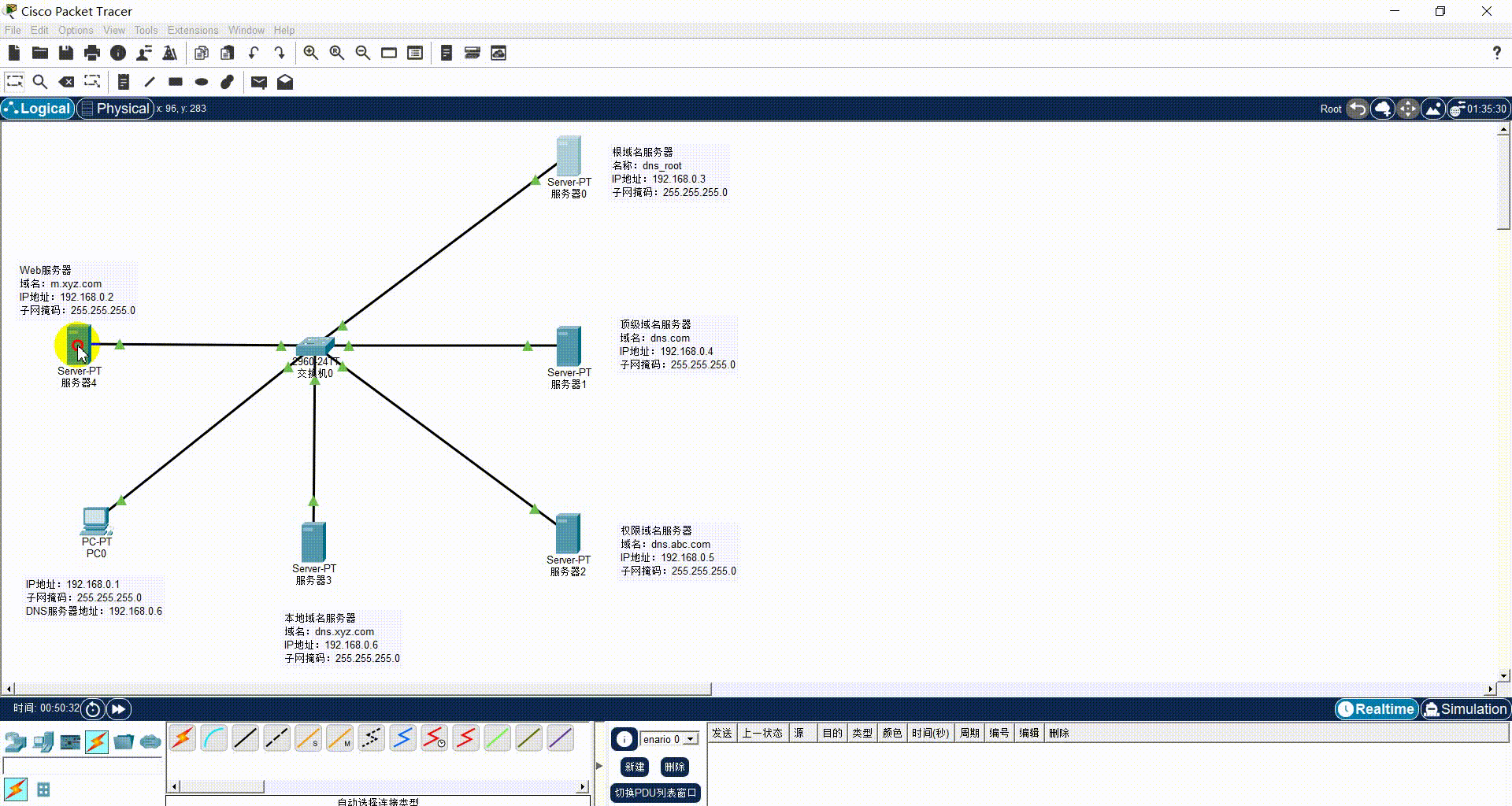Choose the Copper Cross-Over dashed cable
Image resolution: width=1512 pixels, height=806 pixels.
point(277,738)
